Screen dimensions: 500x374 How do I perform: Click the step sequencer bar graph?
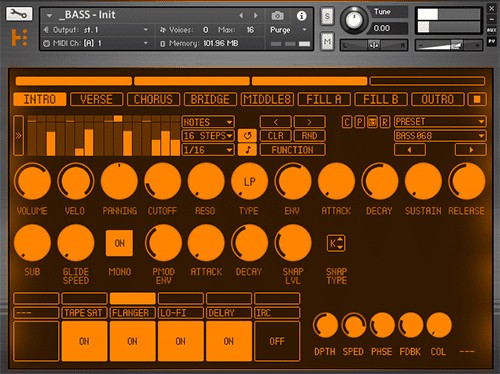tap(104, 136)
